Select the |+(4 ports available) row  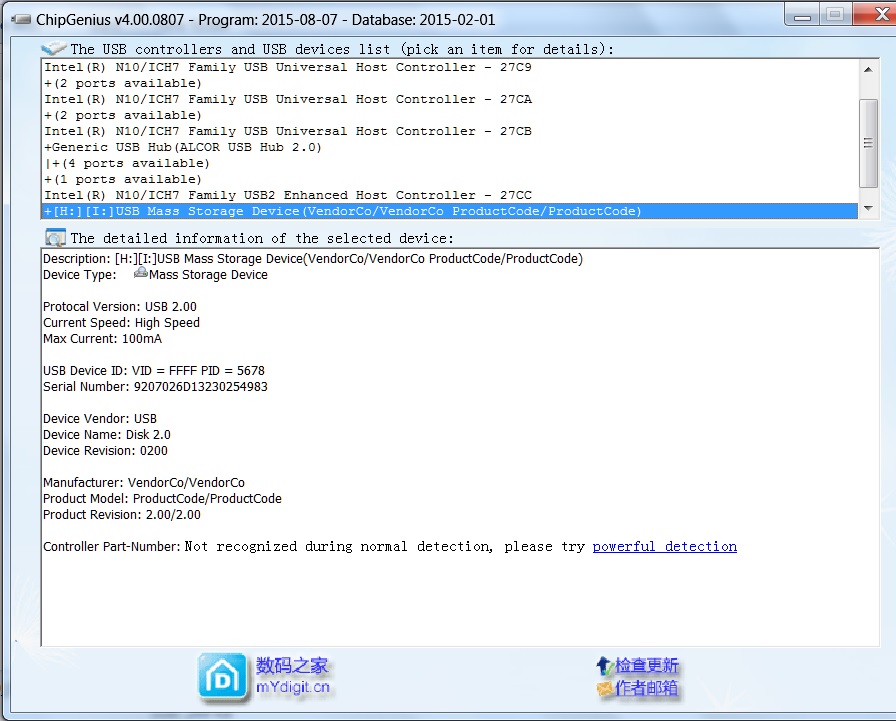pyautogui.click(x=450, y=163)
